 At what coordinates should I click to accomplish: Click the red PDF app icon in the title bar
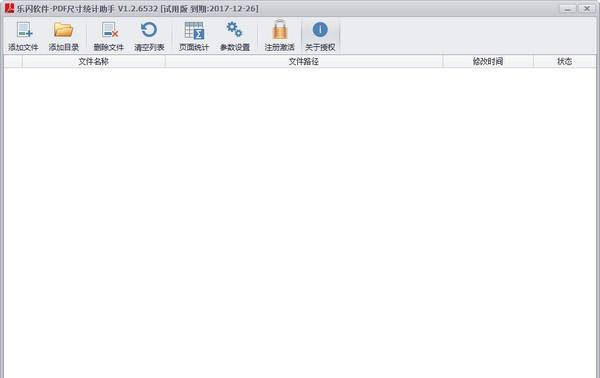click(x=9, y=8)
